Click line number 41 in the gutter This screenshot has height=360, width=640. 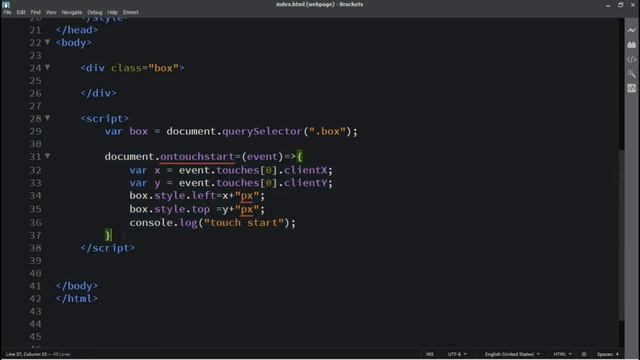(x=35, y=286)
